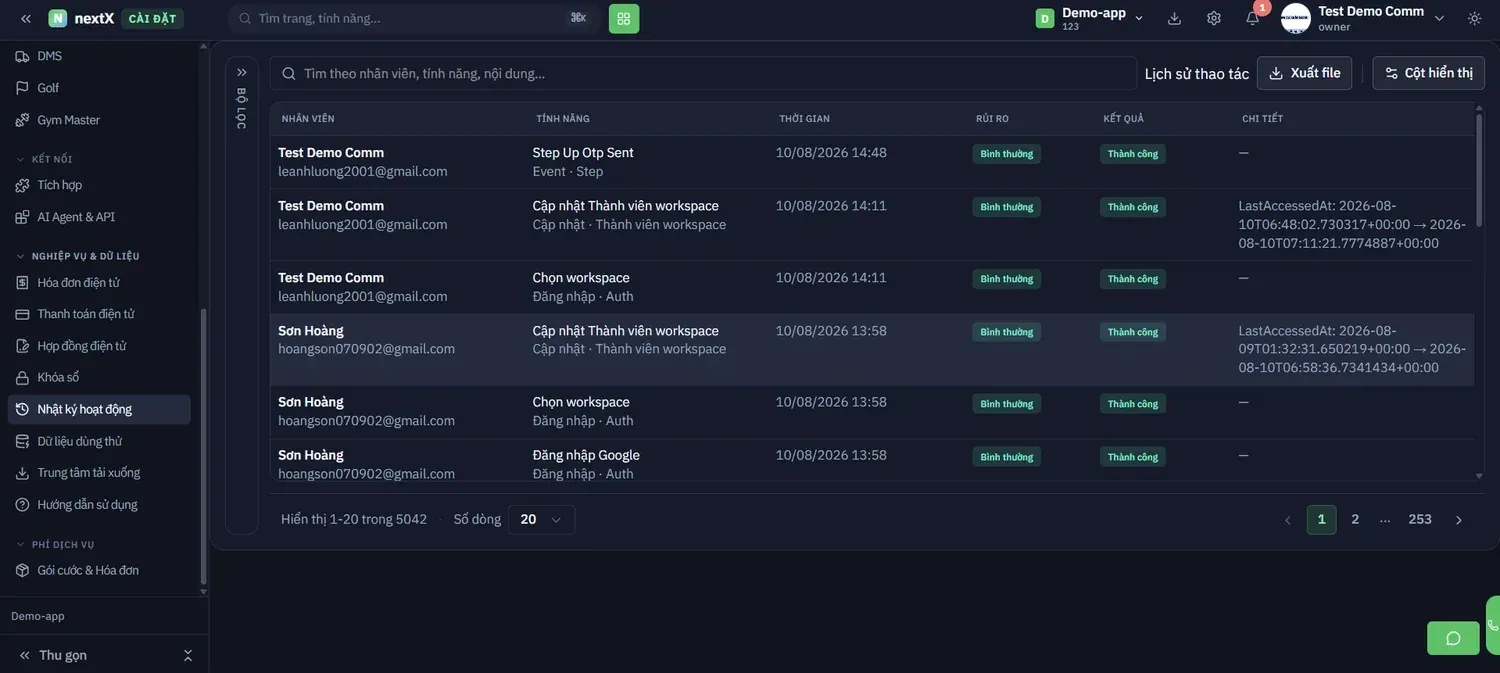Open Dữ liệu dùng thử

click(99, 441)
